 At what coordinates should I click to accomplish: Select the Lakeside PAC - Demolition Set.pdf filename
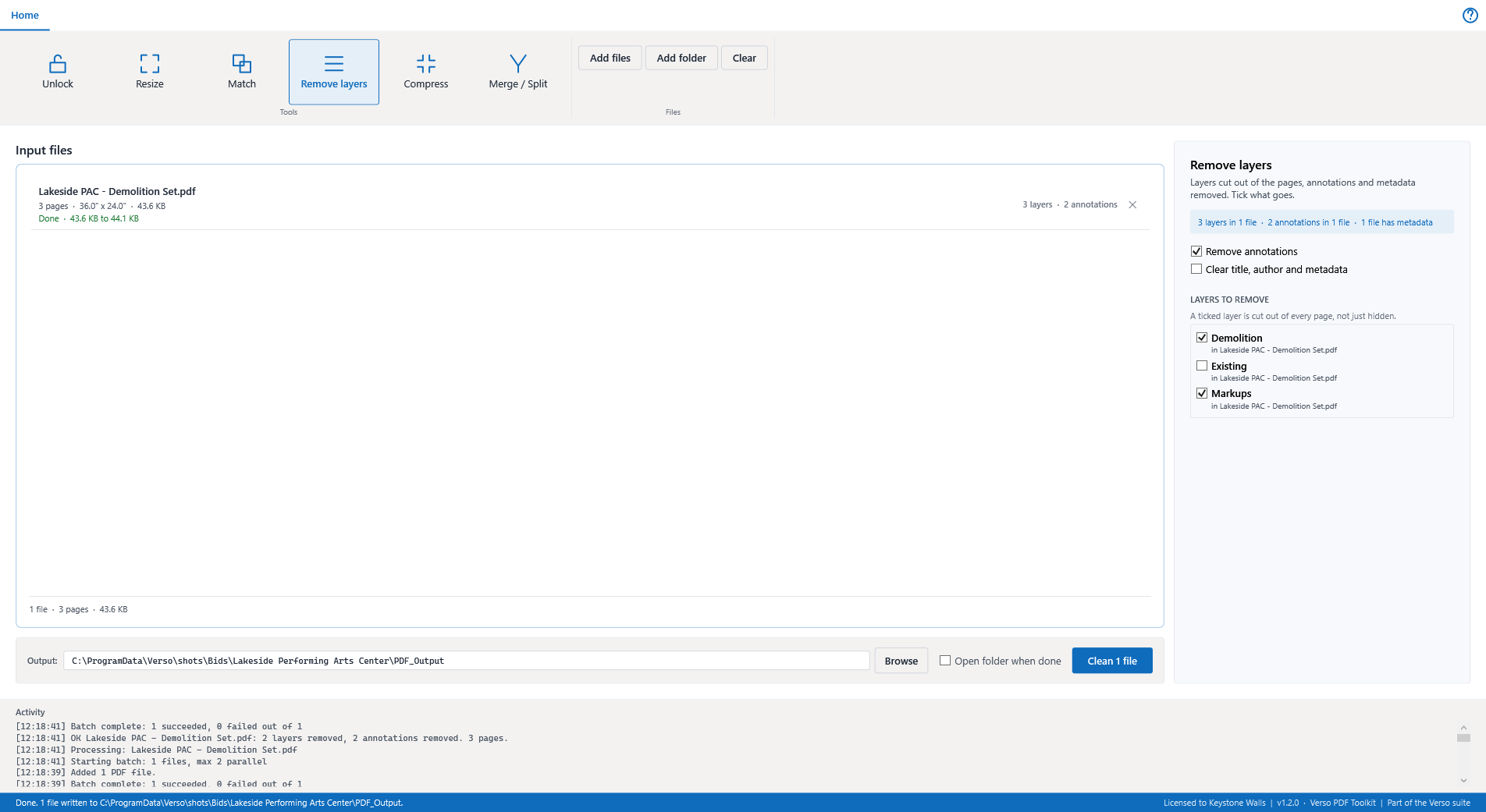pos(117,191)
